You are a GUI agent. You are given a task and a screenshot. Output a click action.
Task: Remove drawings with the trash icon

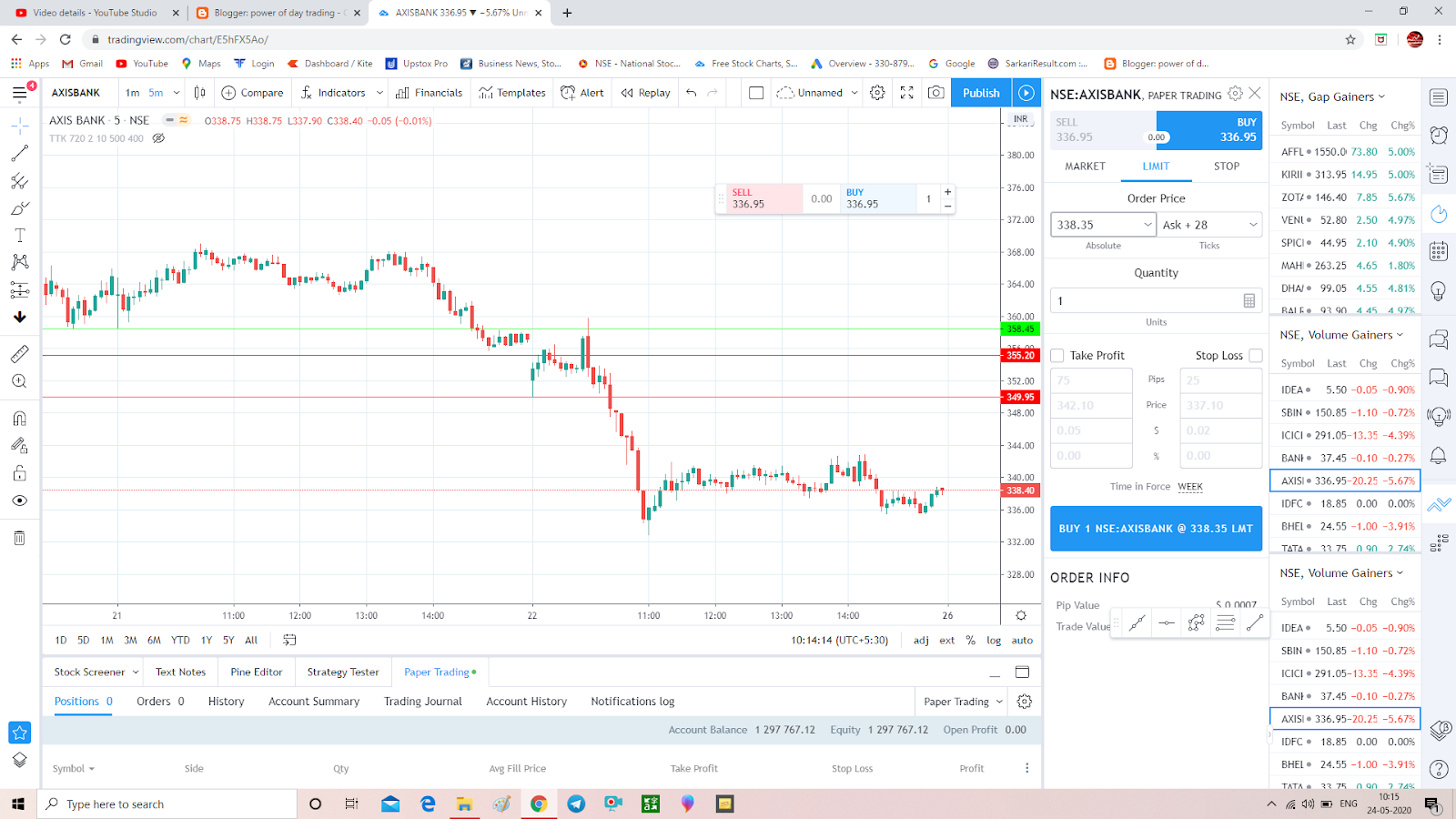19,538
